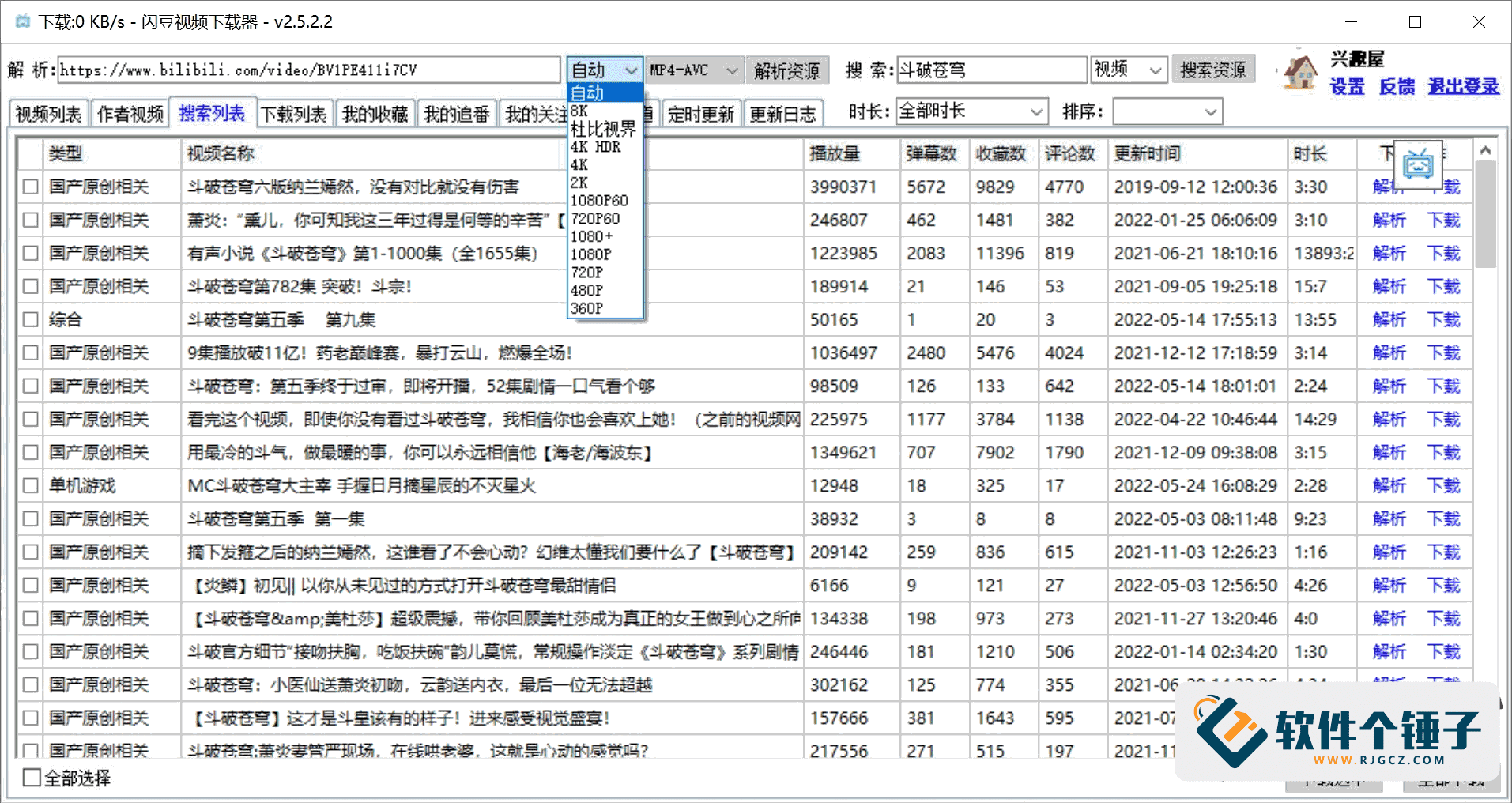
Task: Switch to the 下载列表 tab
Action: point(293,115)
